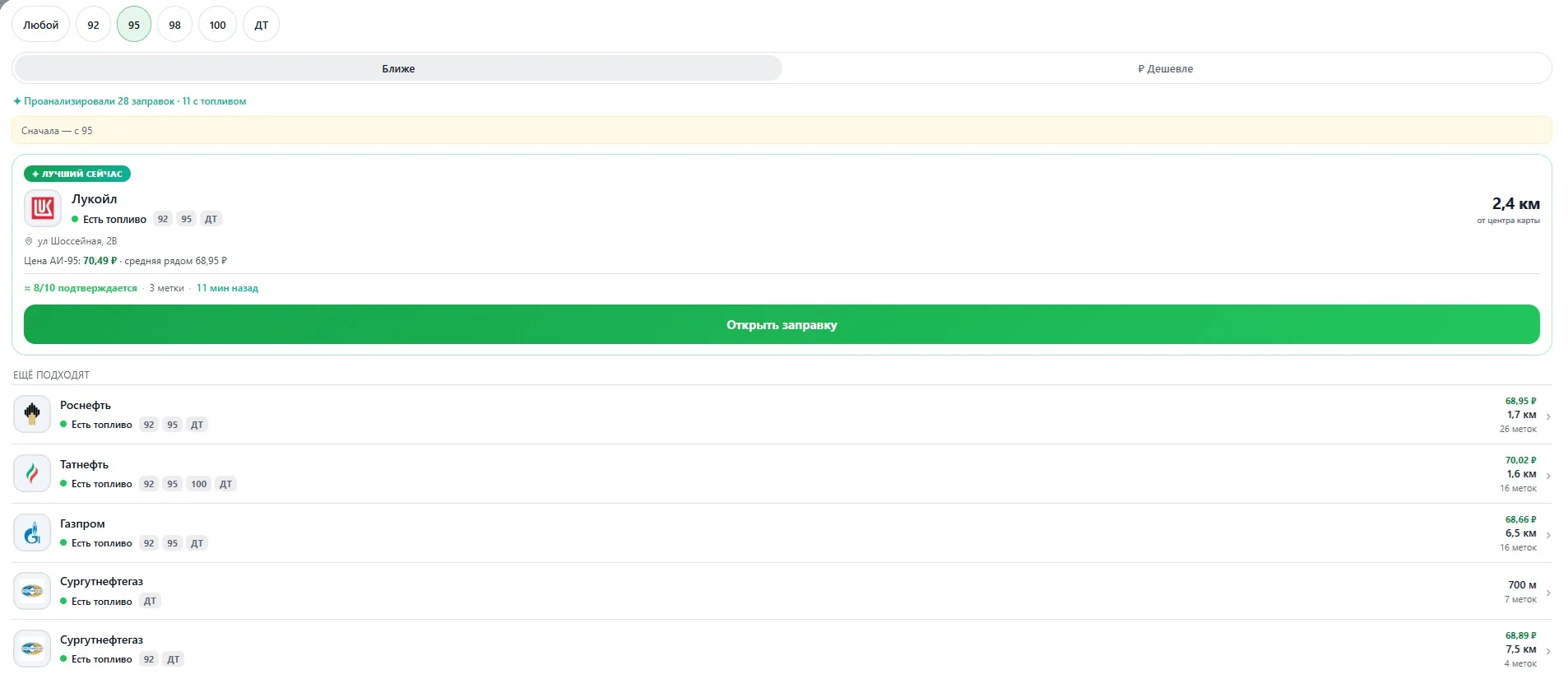Viewport: 1568px width, 679px height.
Task: Click the 1,6 км distance for Татнефть
Action: [x=1521, y=474]
